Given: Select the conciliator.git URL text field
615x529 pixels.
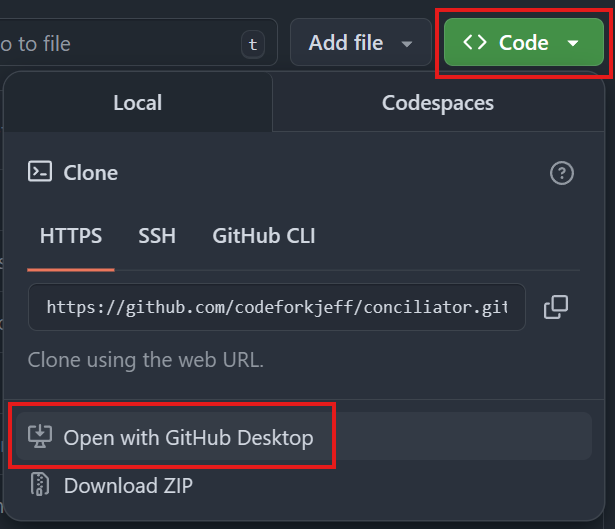Looking at the screenshot, I should coord(277,307).
